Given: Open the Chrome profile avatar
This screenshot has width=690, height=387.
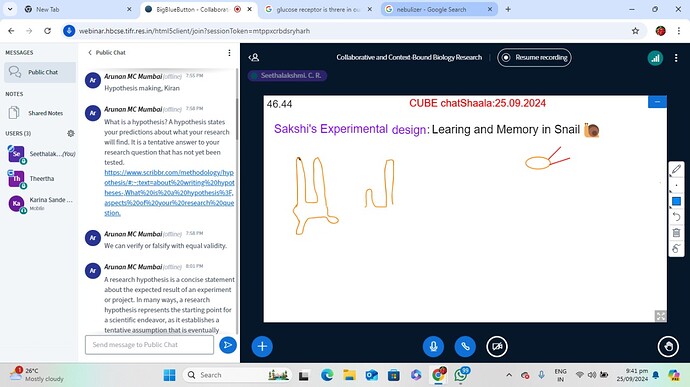Looking at the screenshot, I should [661, 31].
